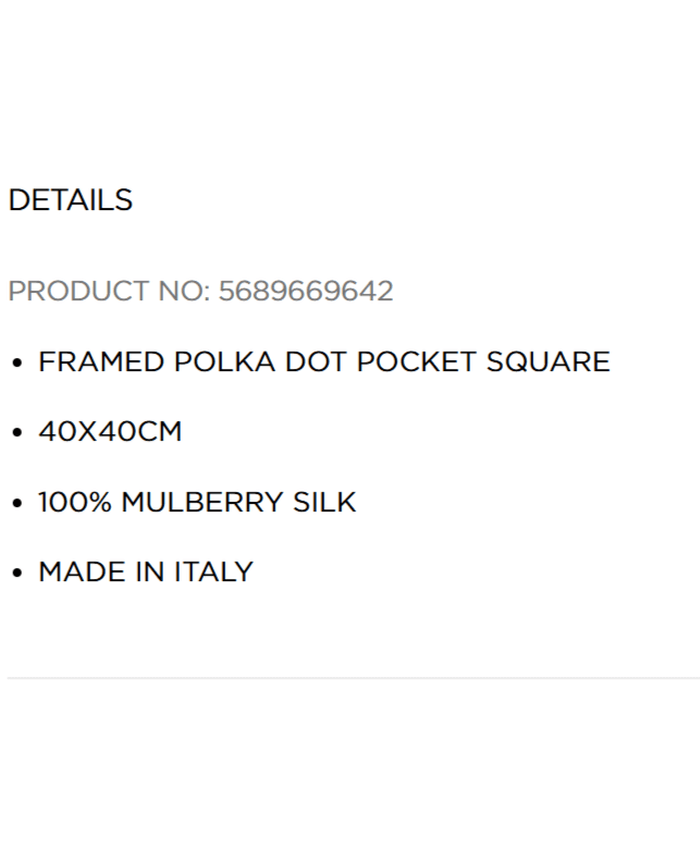The height and width of the screenshot is (850, 700).
Task: Click the PRODUCT NO label text
Action: tap(109, 291)
